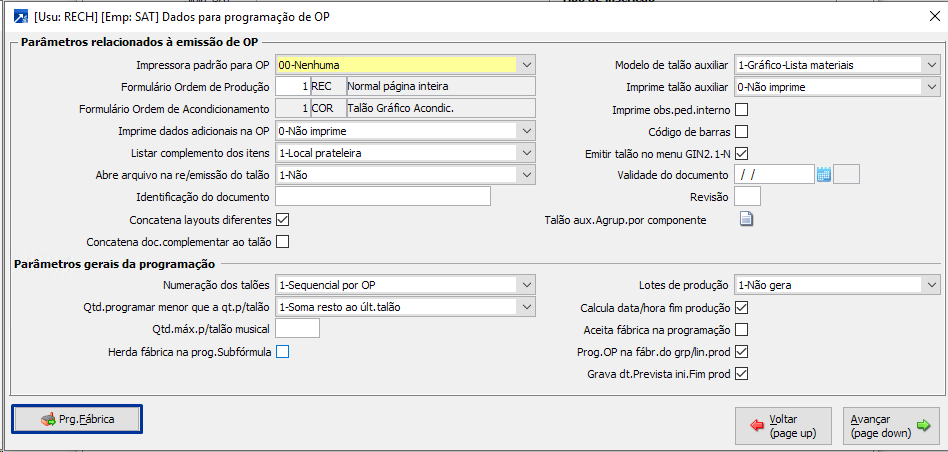Viewport: 948px width, 452px height.
Task: Expand the Modelo de talão auxiliar dropdown
Action: (931, 65)
